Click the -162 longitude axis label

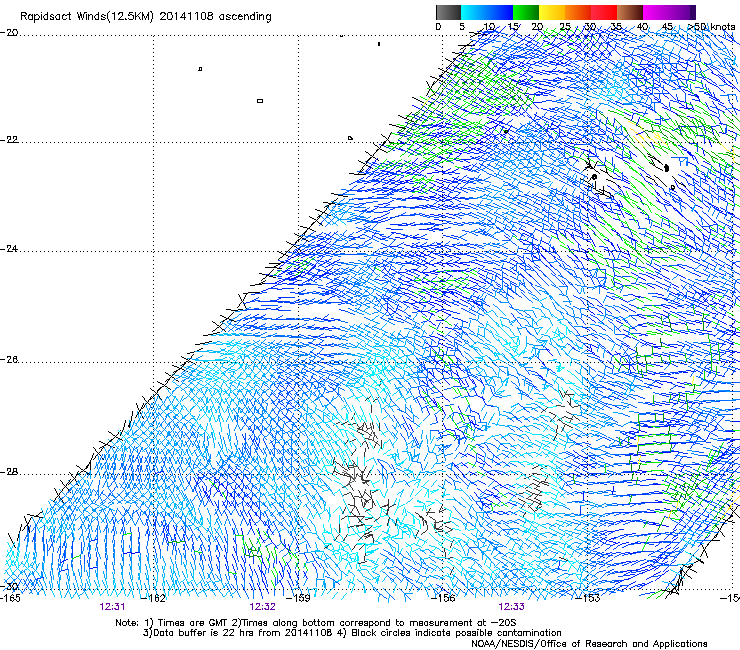(154, 598)
